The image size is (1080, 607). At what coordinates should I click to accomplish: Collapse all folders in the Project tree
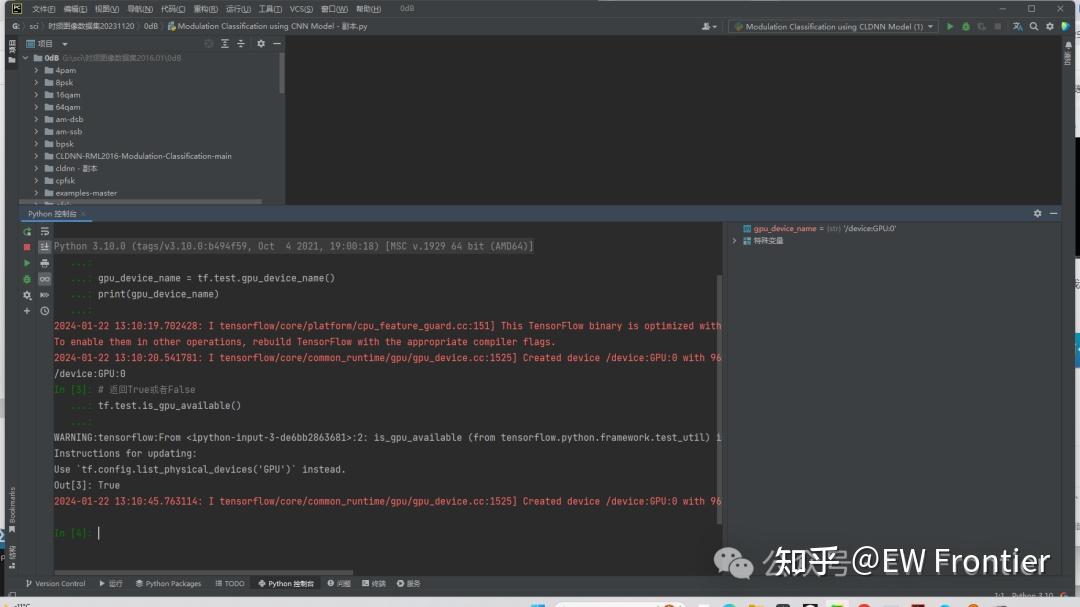[x=241, y=45]
